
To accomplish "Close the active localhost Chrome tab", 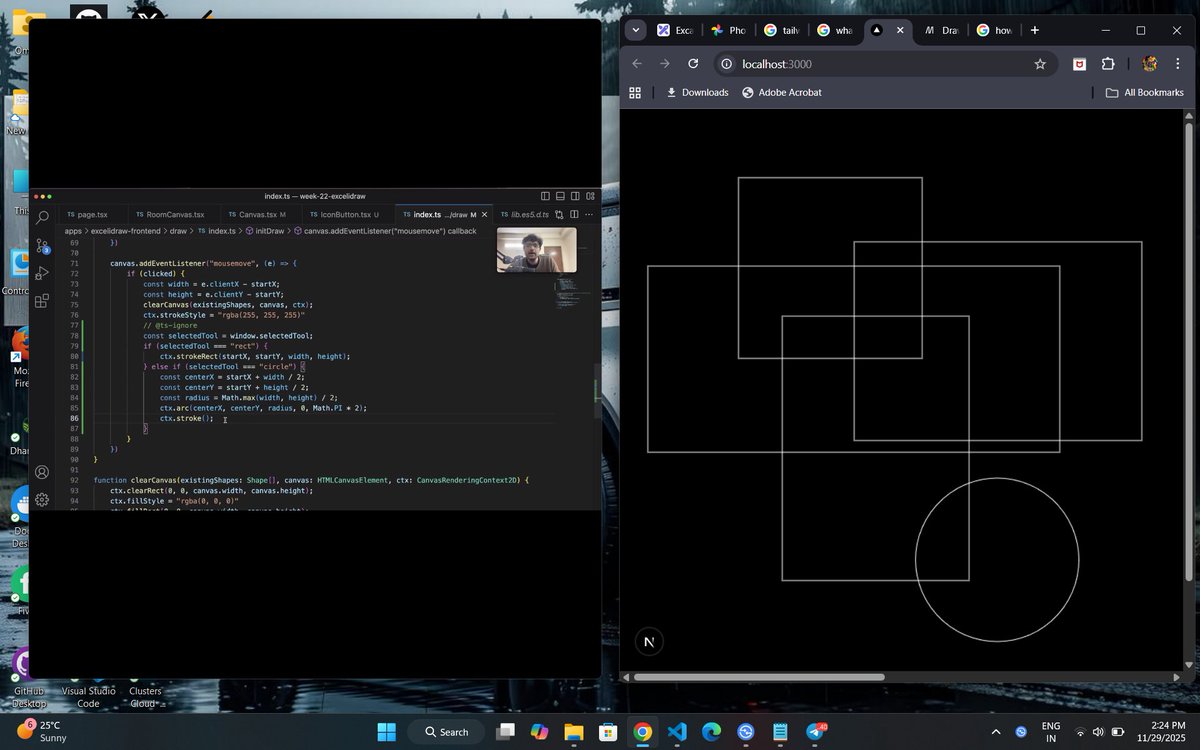I will point(900,30).
